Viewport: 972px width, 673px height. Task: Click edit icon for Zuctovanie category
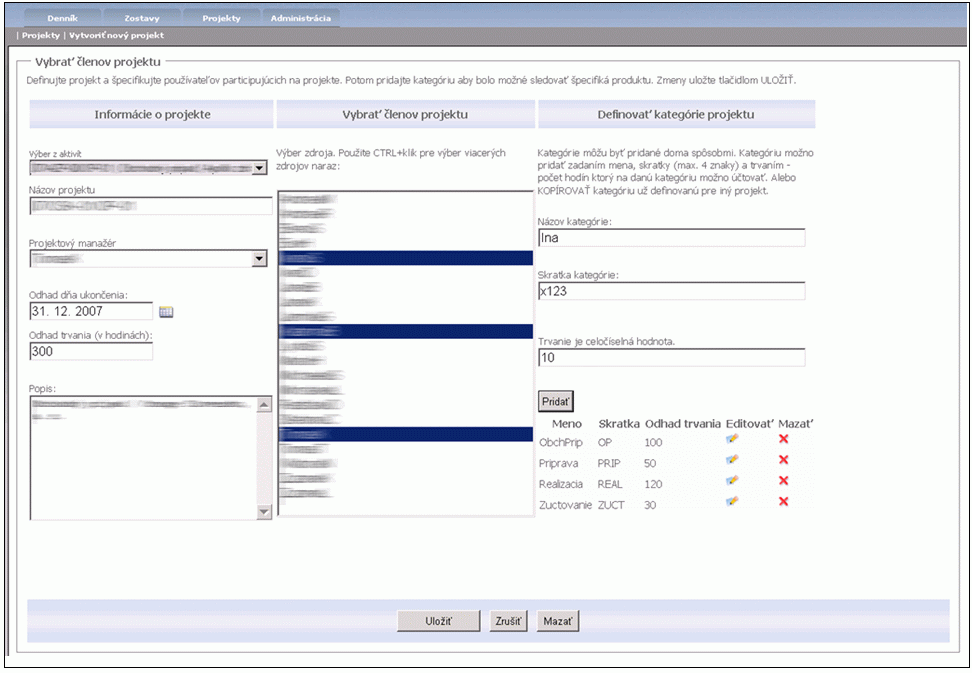tap(732, 501)
